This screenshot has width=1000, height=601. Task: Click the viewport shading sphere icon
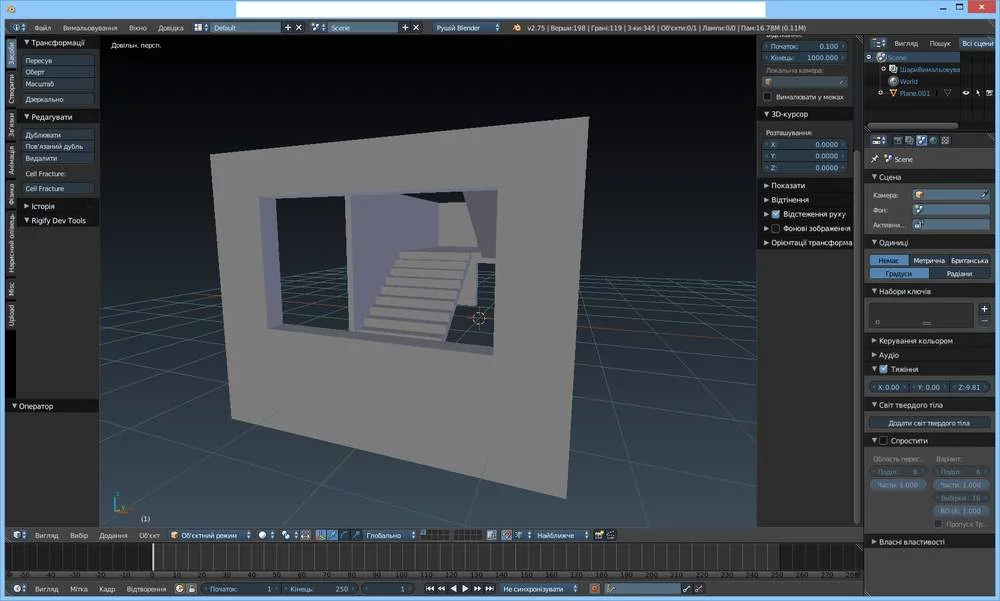[x=263, y=535]
